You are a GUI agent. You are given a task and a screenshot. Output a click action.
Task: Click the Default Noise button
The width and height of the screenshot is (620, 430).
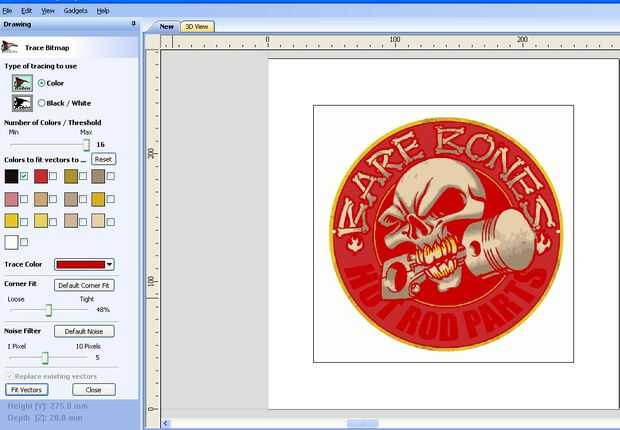(x=84, y=331)
